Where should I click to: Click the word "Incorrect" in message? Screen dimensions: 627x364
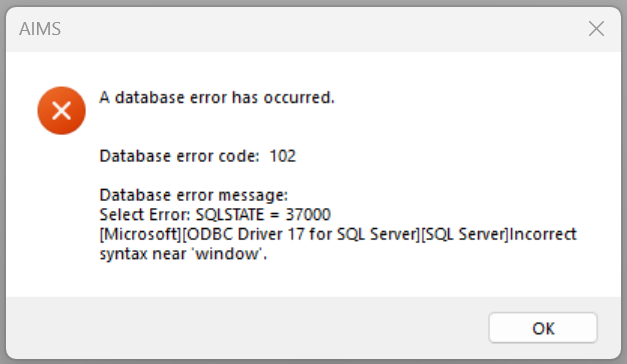(543, 234)
